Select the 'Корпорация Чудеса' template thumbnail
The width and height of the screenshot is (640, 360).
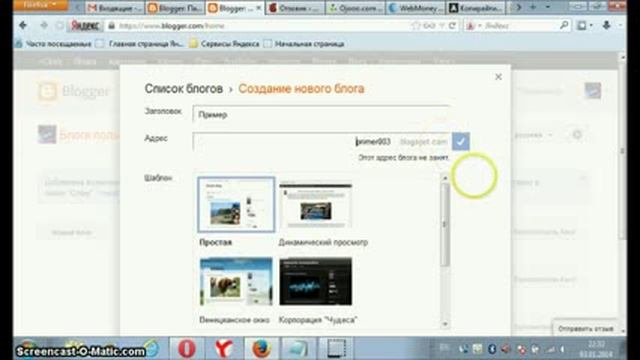(x=316, y=282)
